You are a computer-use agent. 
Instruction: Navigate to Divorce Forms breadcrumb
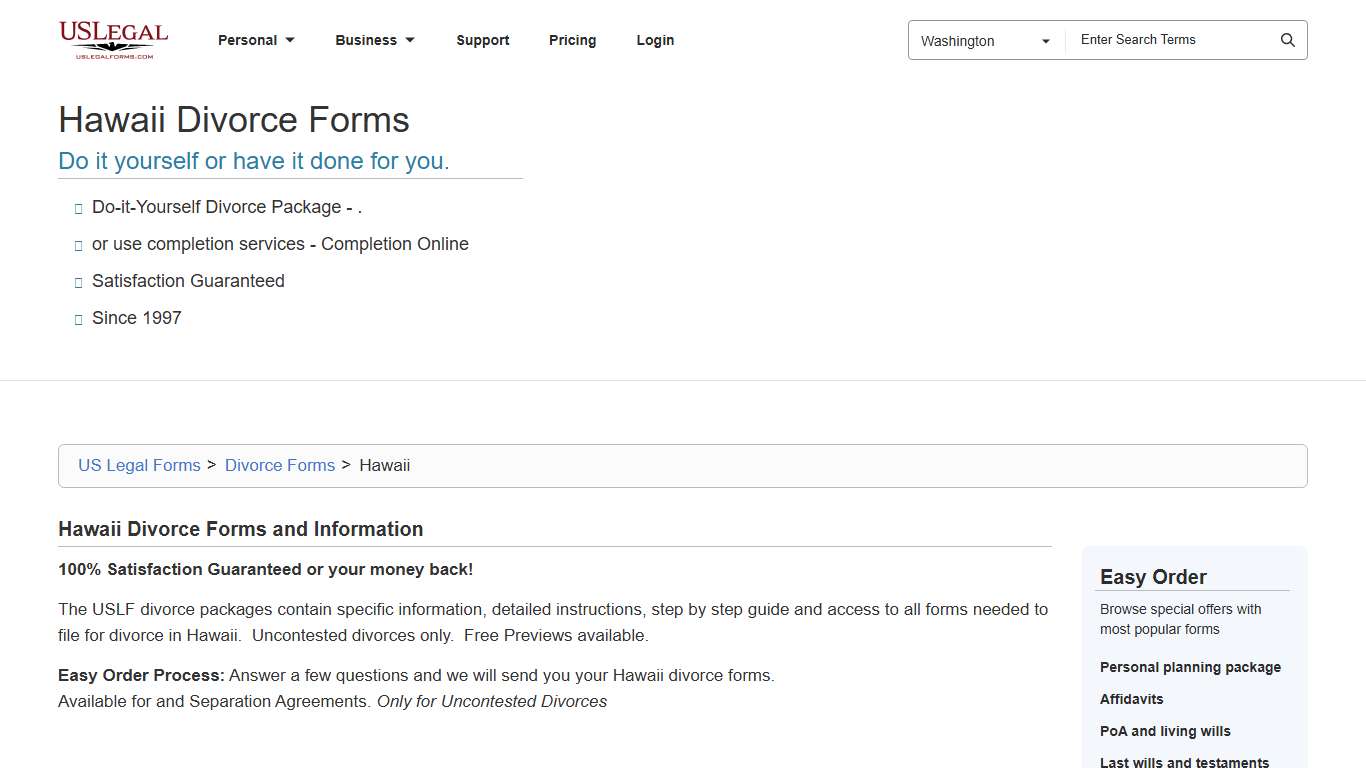[280, 465]
